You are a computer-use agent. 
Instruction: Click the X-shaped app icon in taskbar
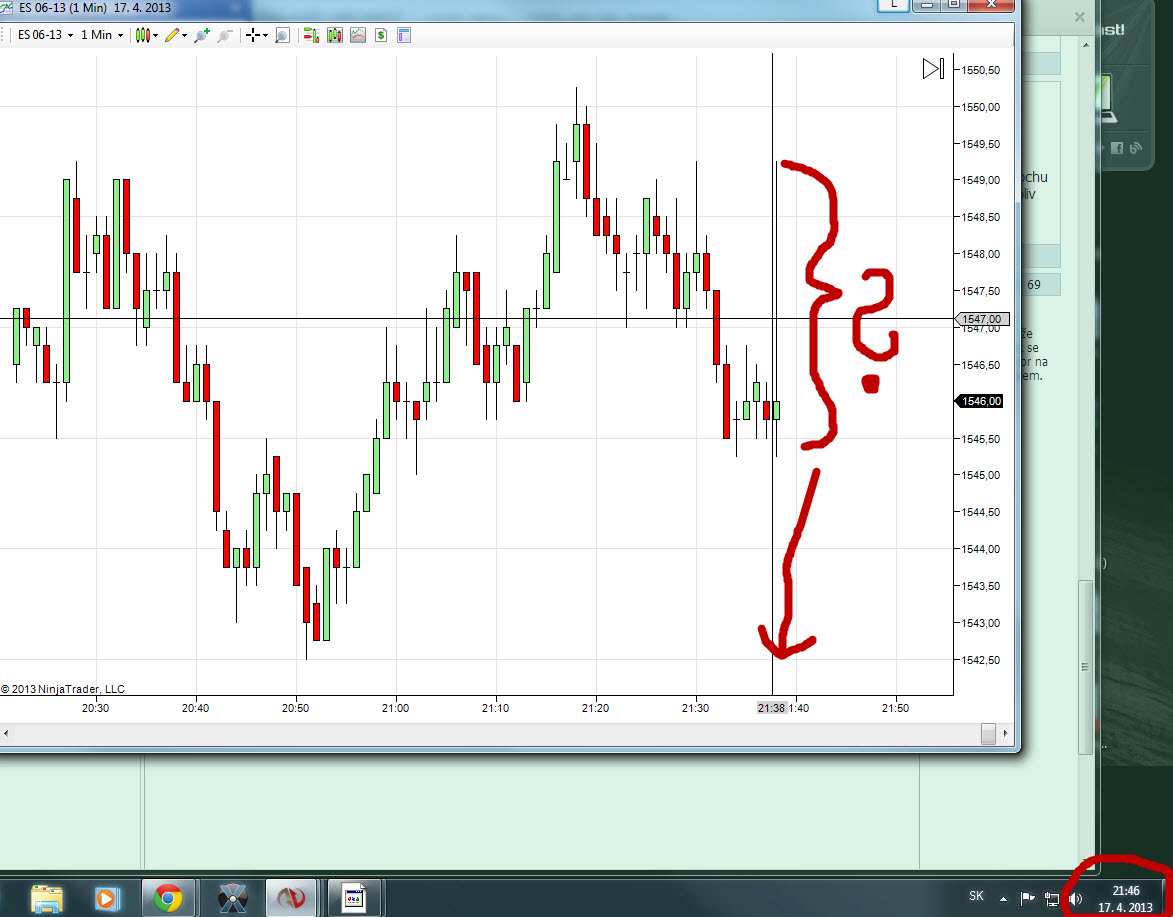(233, 898)
